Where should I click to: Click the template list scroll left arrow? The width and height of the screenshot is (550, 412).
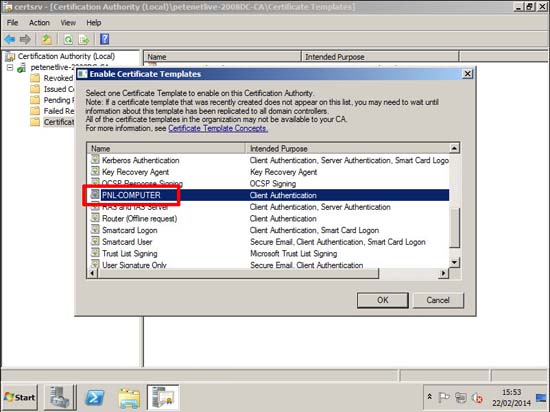tap(93, 273)
